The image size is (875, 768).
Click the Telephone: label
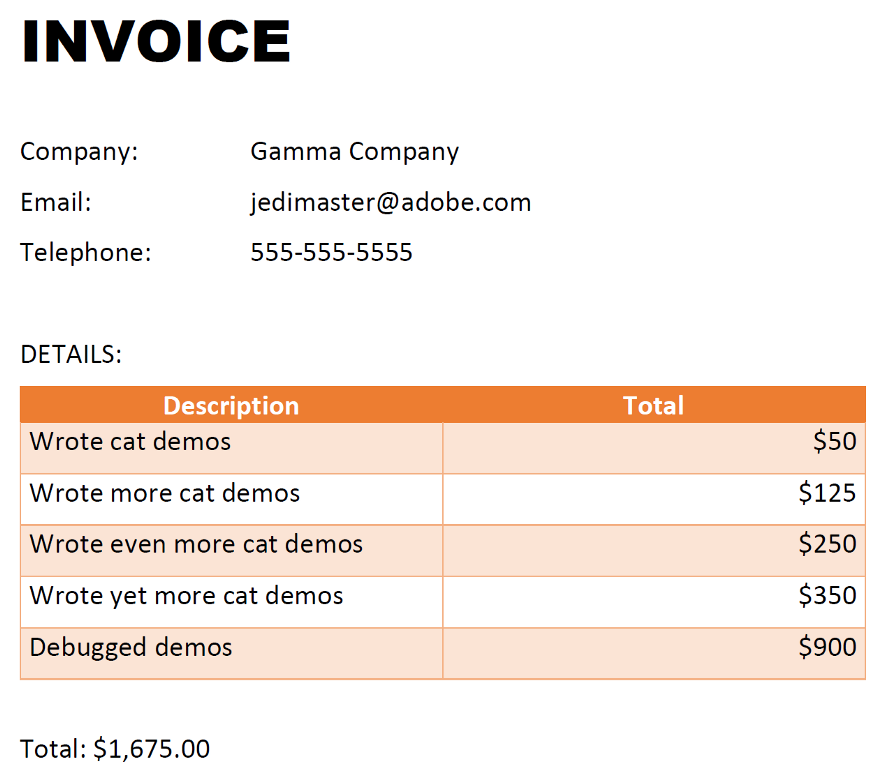pos(86,252)
